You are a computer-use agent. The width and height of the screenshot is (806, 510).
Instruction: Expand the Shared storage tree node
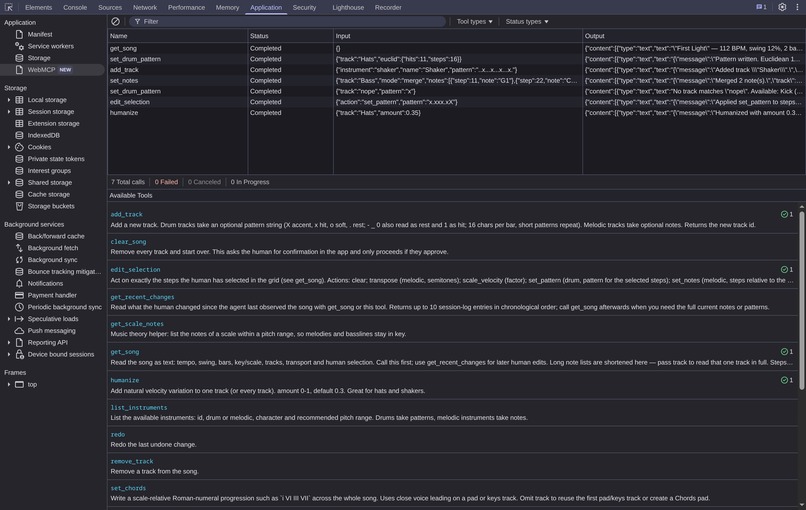click(9, 183)
